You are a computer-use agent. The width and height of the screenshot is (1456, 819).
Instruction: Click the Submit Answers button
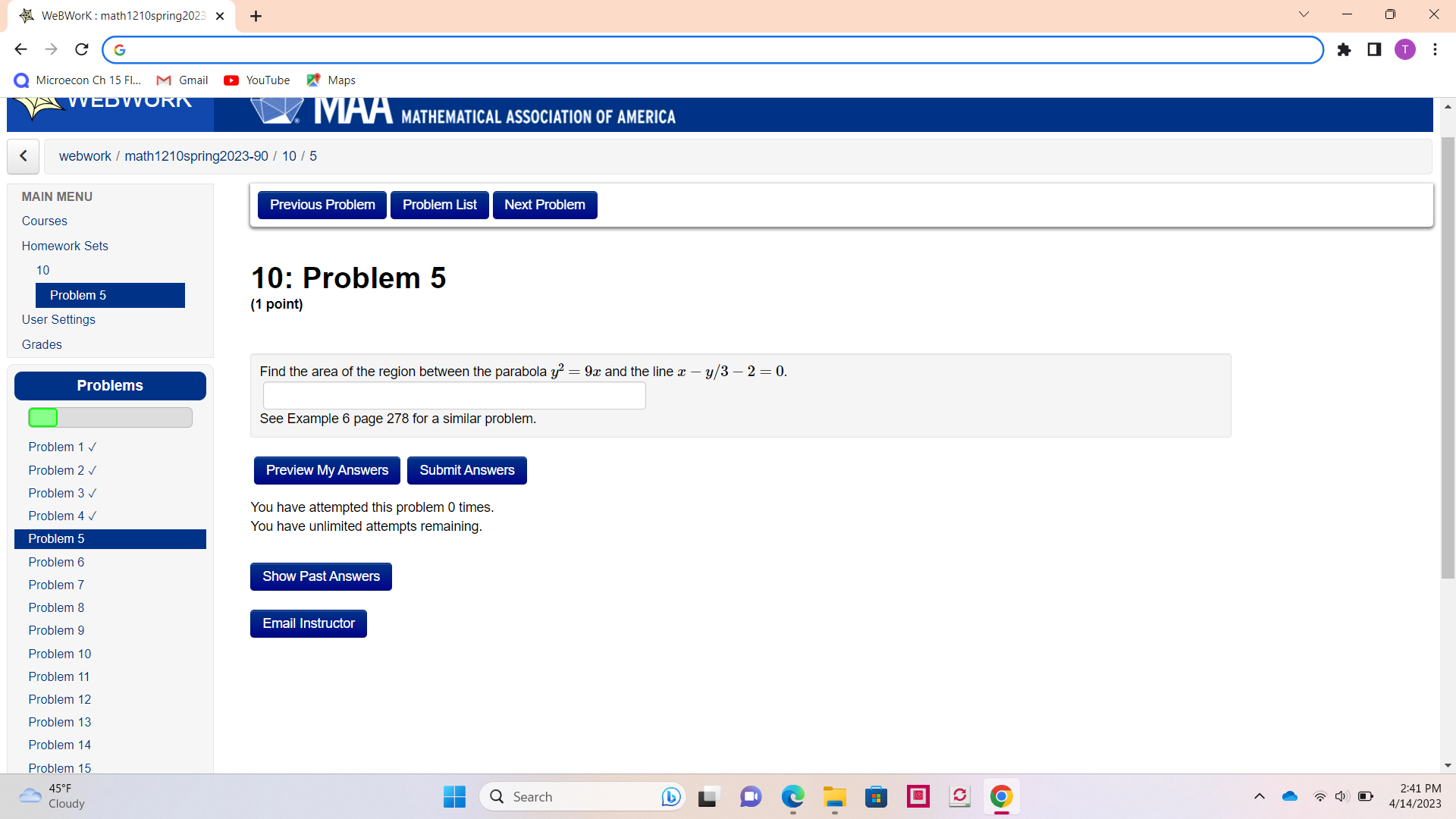(466, 470)
